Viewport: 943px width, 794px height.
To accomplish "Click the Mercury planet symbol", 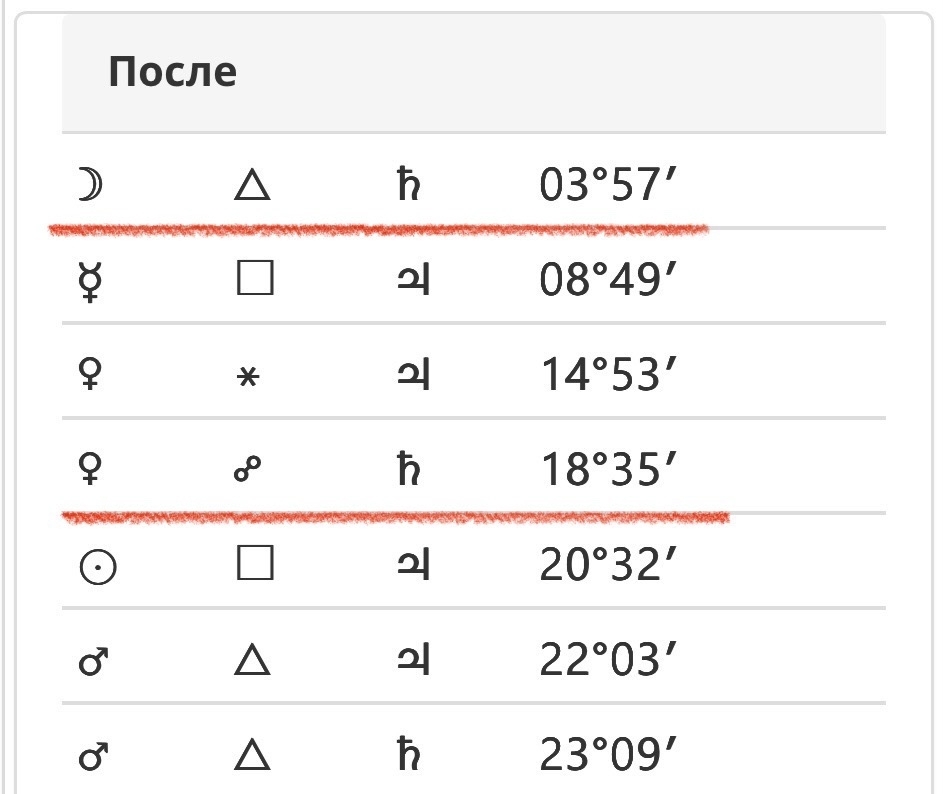I will point(93,282).
